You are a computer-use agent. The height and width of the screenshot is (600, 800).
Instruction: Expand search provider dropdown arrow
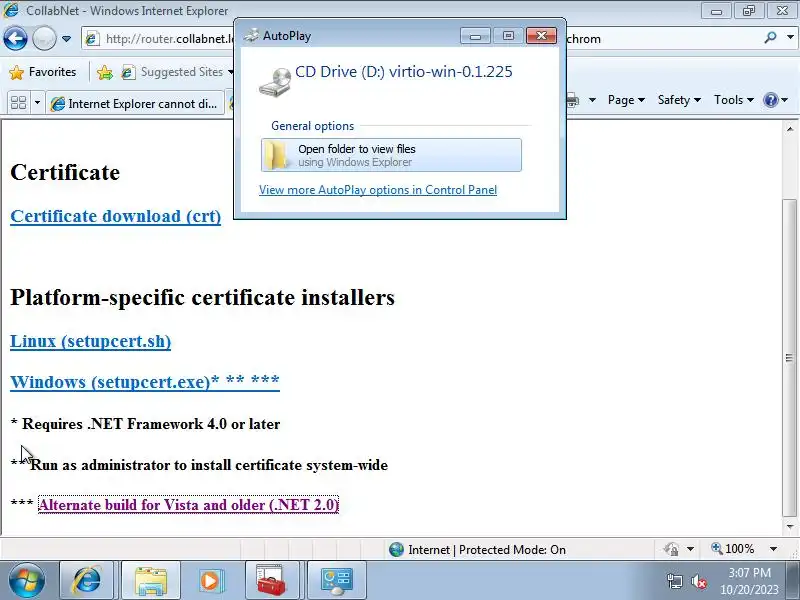tap(790, 38)
